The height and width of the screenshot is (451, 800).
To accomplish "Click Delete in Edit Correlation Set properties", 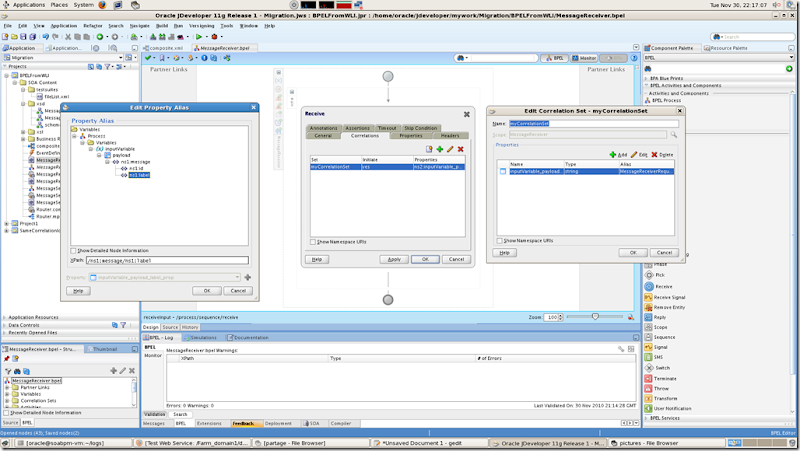I will 662,155.
